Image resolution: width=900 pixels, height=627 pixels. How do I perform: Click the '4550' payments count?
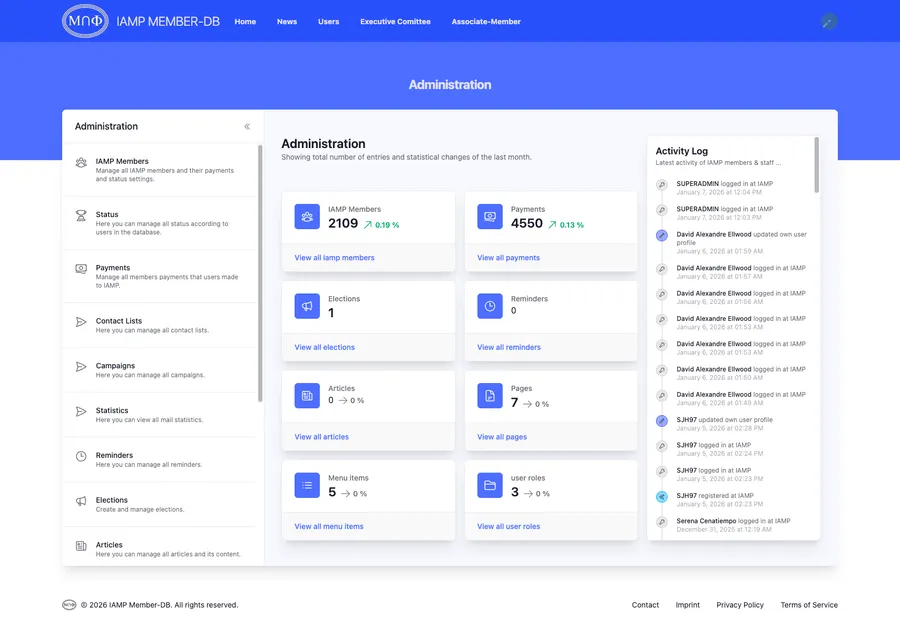(x=527, y=223)
